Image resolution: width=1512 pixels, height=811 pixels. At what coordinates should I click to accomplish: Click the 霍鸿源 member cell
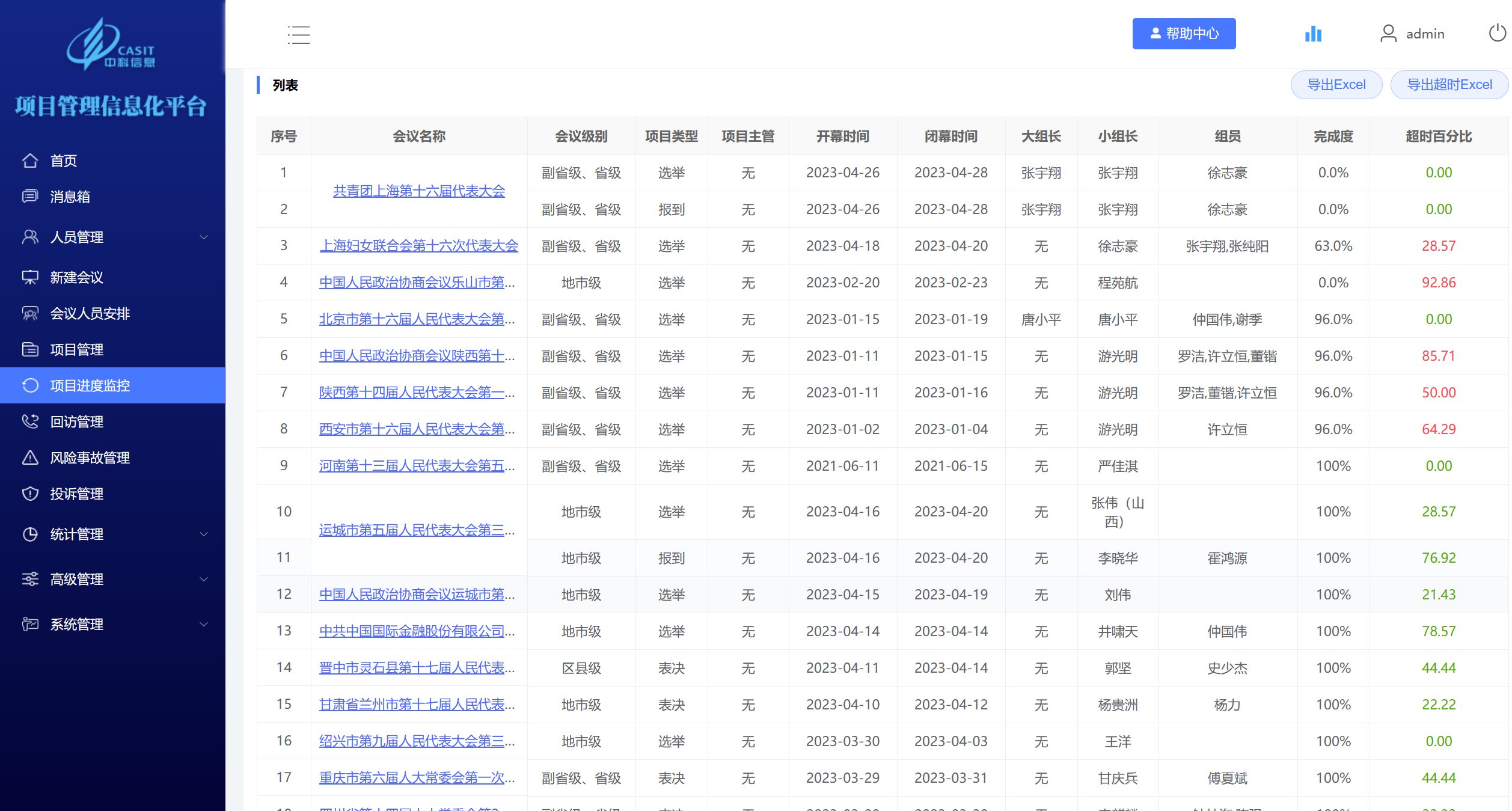tap(1227, 558)
